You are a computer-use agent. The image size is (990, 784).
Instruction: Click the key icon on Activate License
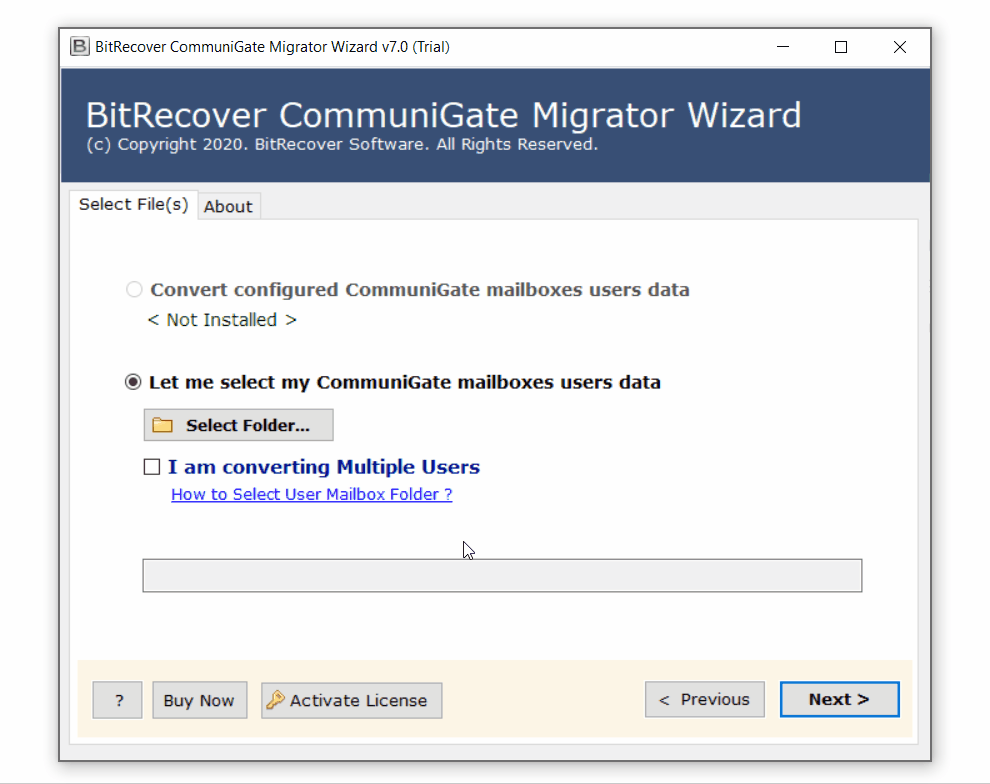tap(275, 699)
